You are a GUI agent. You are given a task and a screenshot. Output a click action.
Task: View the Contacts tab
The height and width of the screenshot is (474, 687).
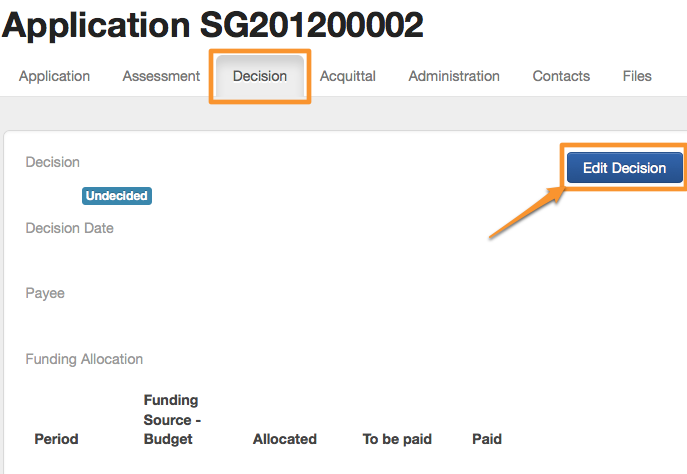(x=561, y=76)
